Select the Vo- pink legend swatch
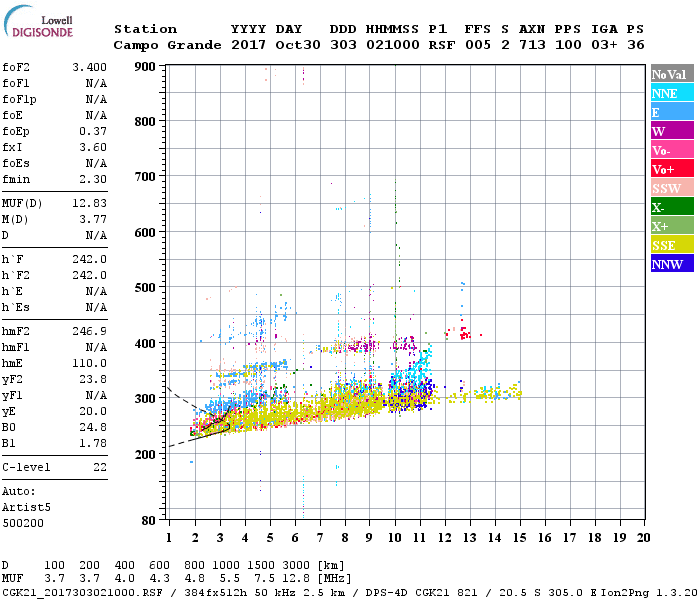Viewport: 700px width, 600px height. point(672,150)
